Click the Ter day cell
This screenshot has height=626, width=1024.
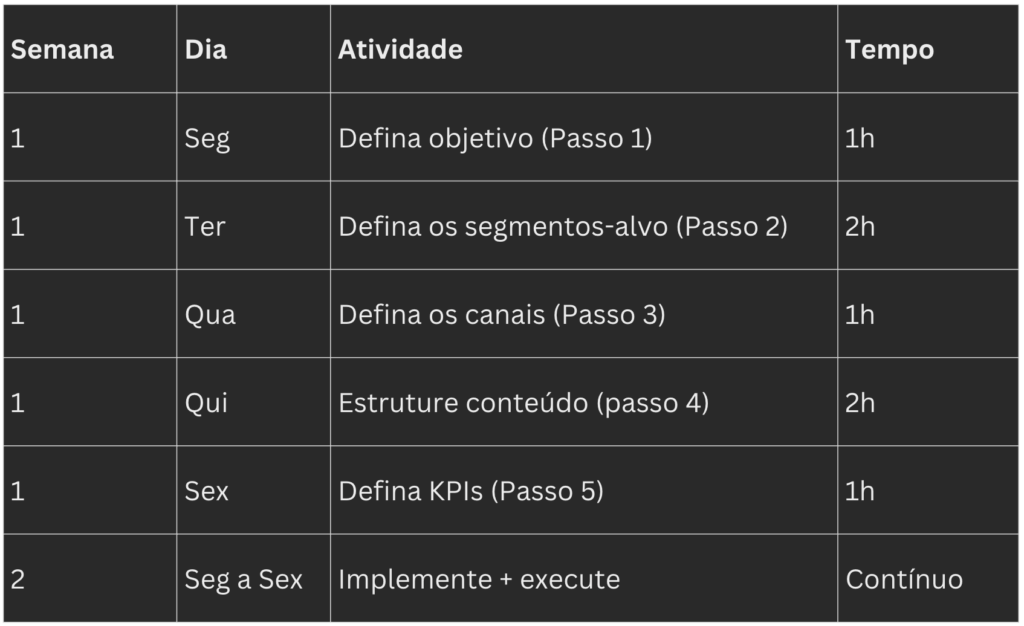205,226
